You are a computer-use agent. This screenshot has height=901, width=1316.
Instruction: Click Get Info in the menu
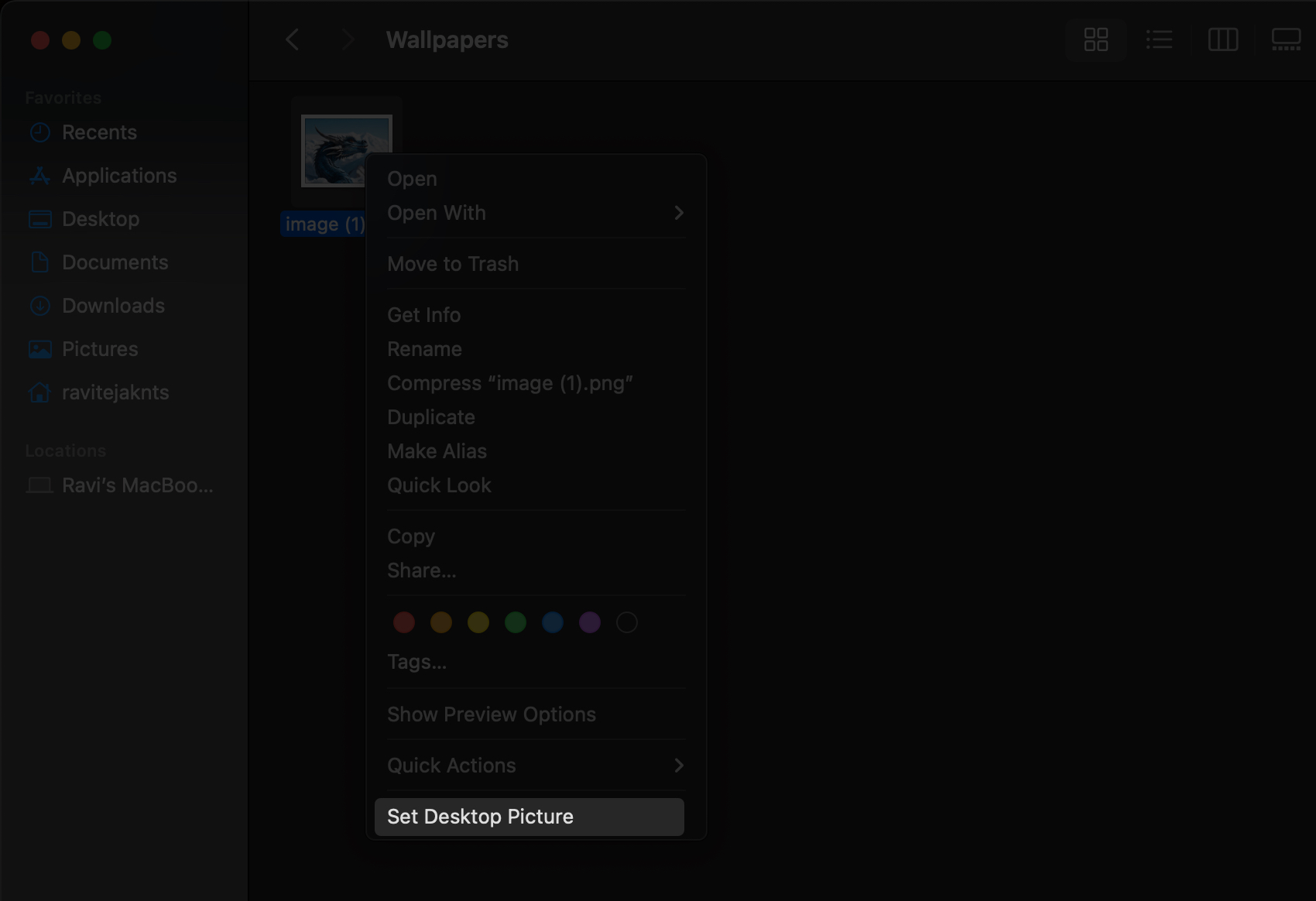coord(423,314)
